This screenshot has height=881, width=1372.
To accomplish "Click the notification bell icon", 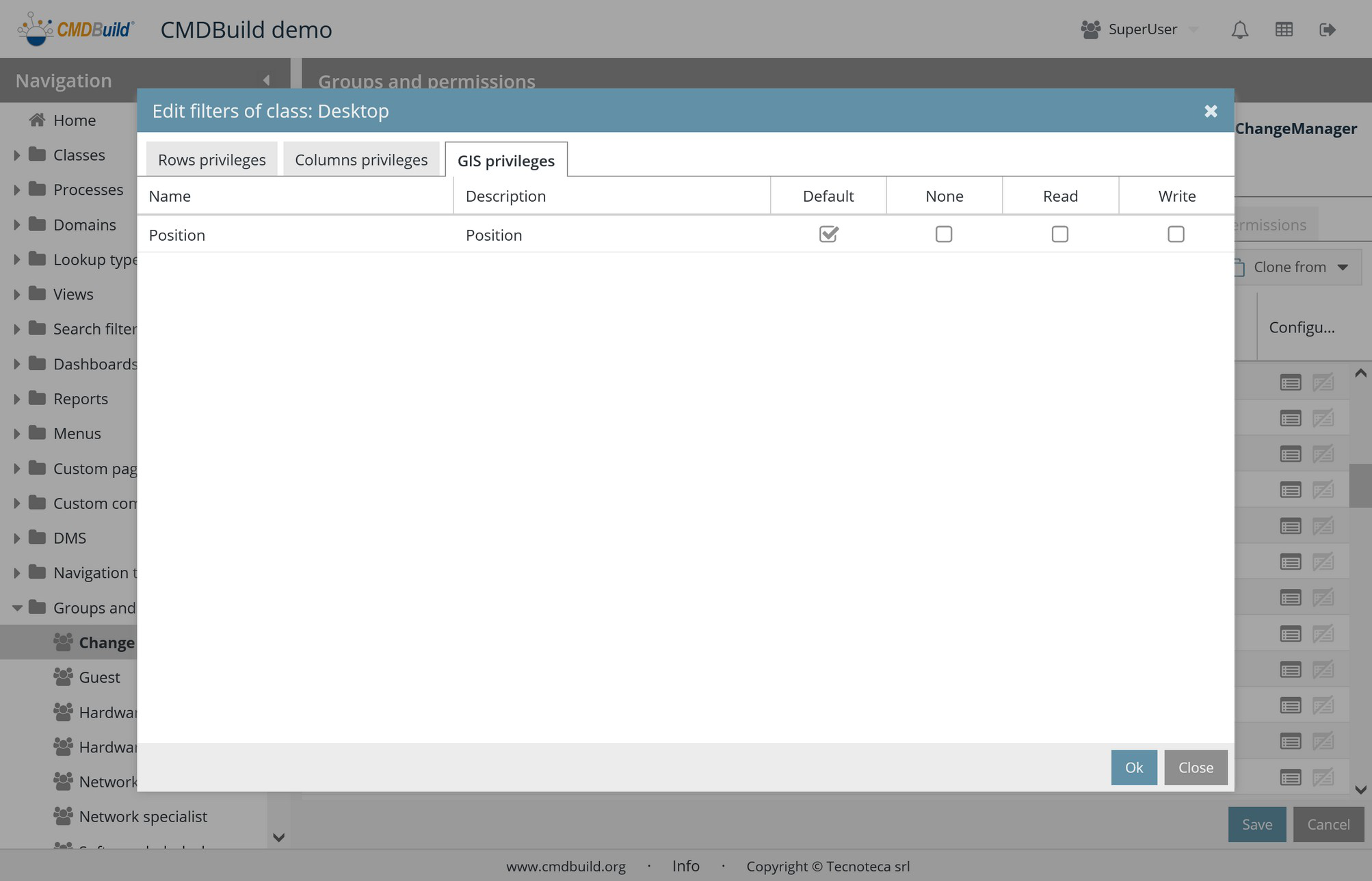I will (x=1240, y=29).
